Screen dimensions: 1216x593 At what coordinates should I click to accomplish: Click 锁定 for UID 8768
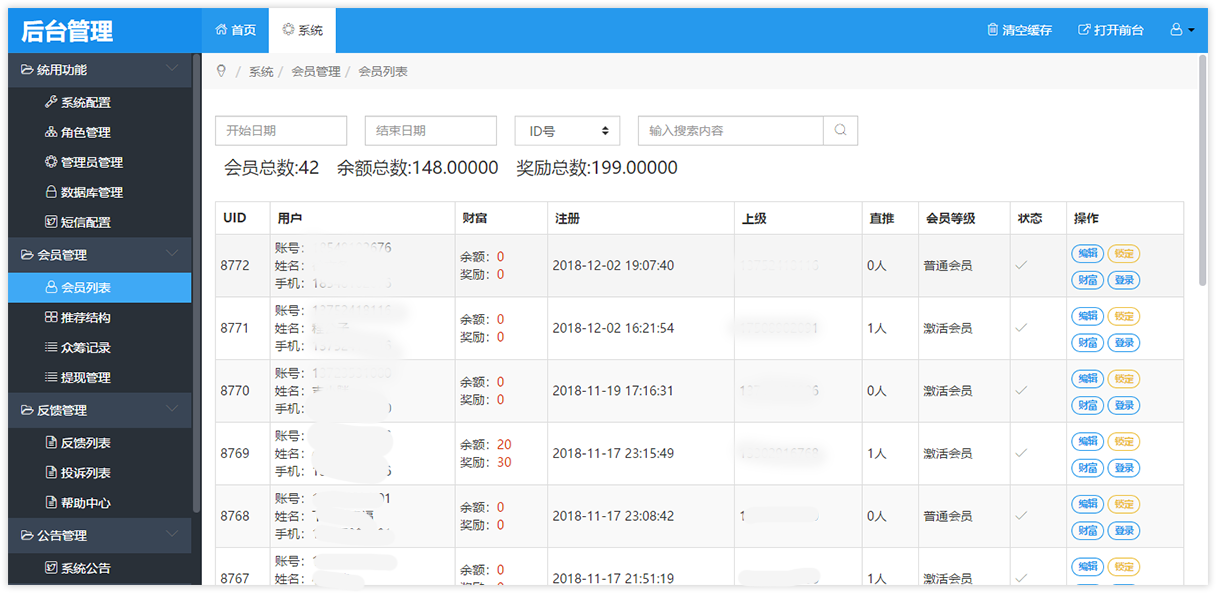click(x=1124, y=504)
